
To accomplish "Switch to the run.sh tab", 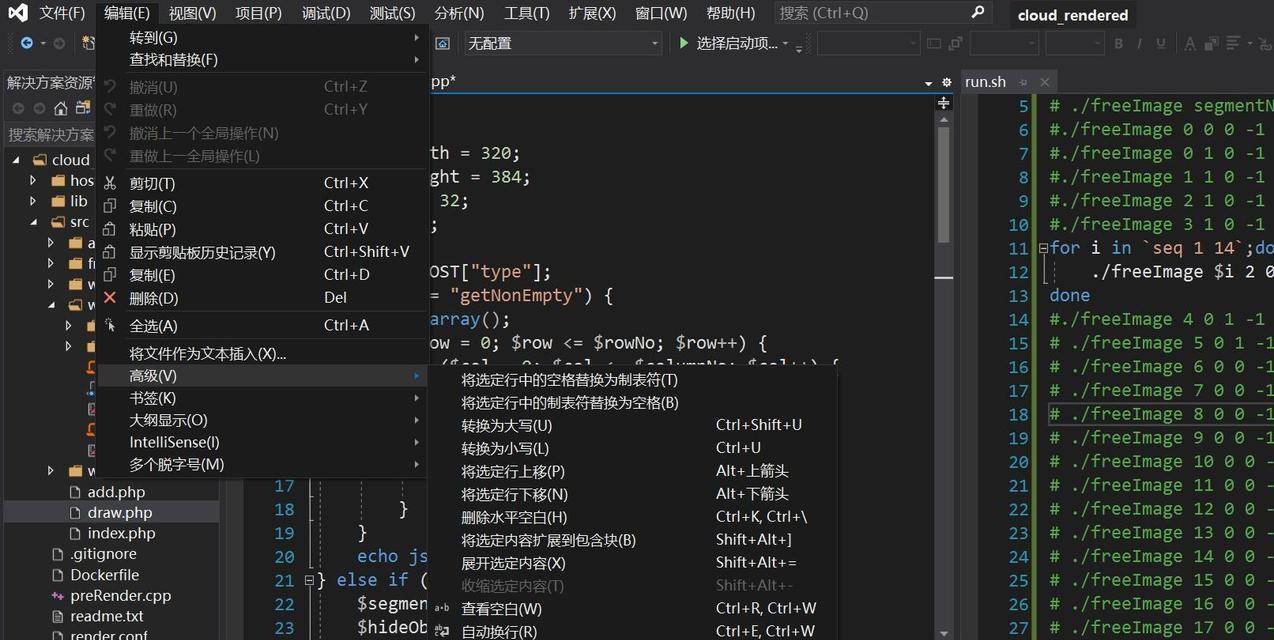I will [986, 82].
